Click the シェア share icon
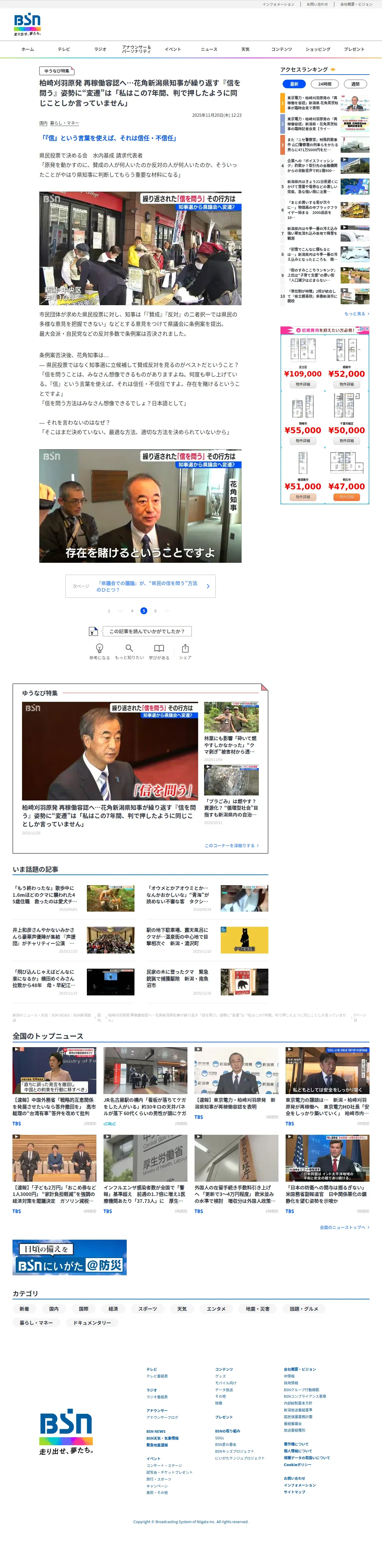Screen dimensions: 382x1568 pos(185,648)
